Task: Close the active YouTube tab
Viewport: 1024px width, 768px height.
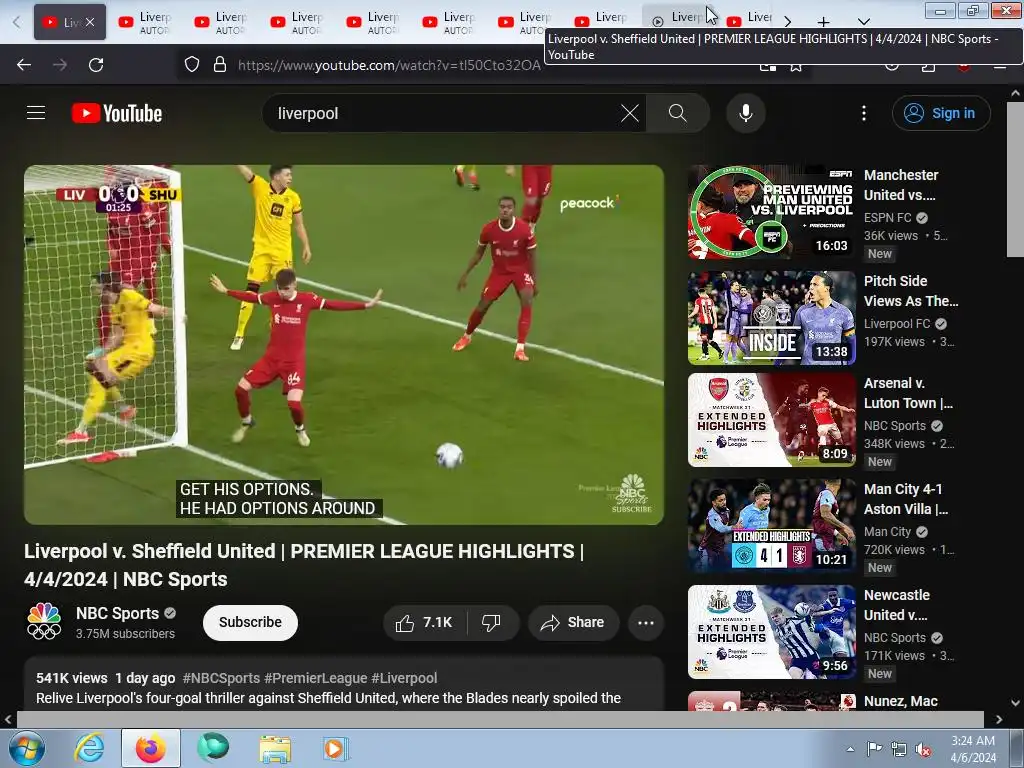Action: pos(90,22)
